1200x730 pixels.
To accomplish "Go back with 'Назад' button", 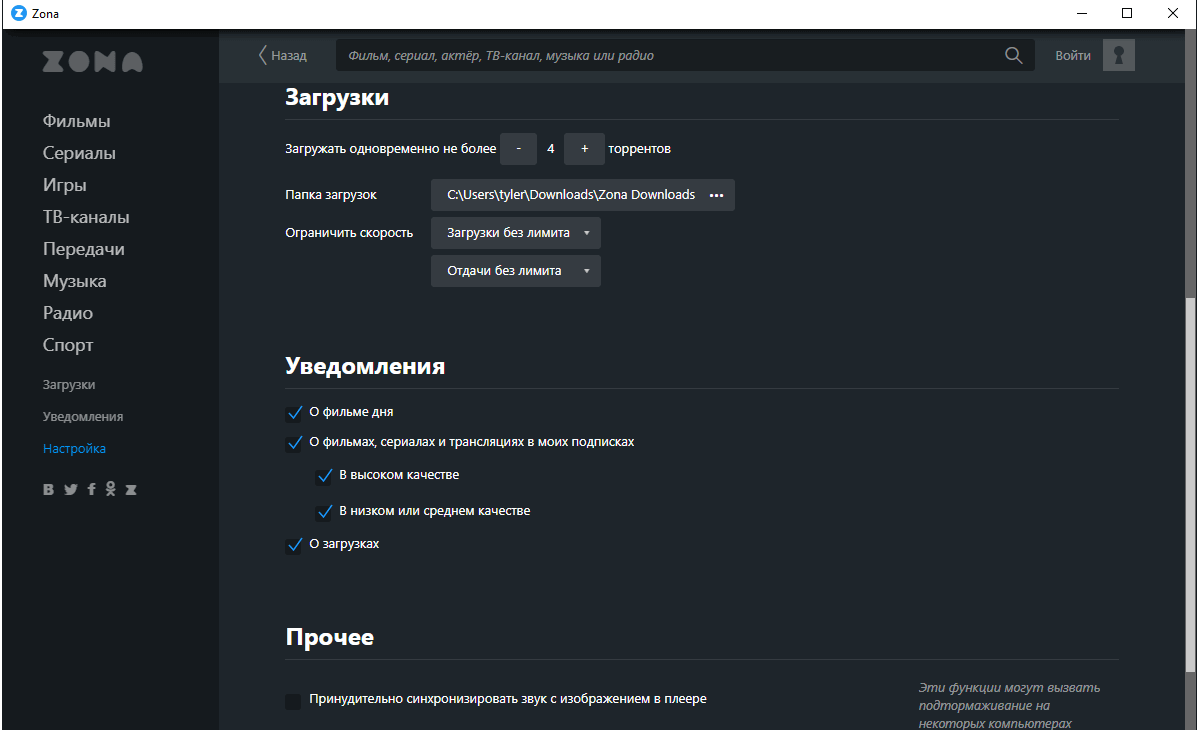I will pyautogui.click(x=282, y=56).
